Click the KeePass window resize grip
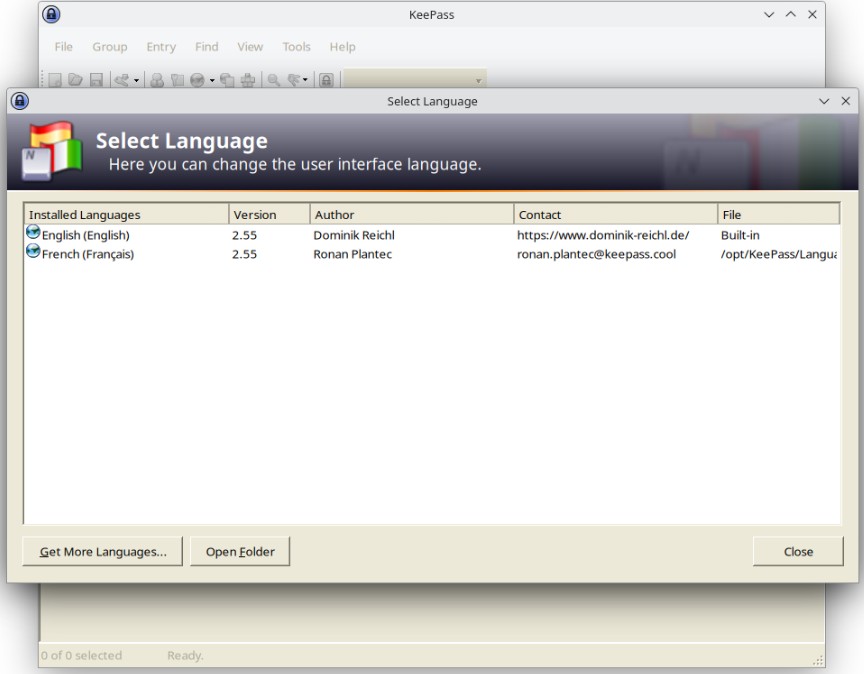 [818, 660]
